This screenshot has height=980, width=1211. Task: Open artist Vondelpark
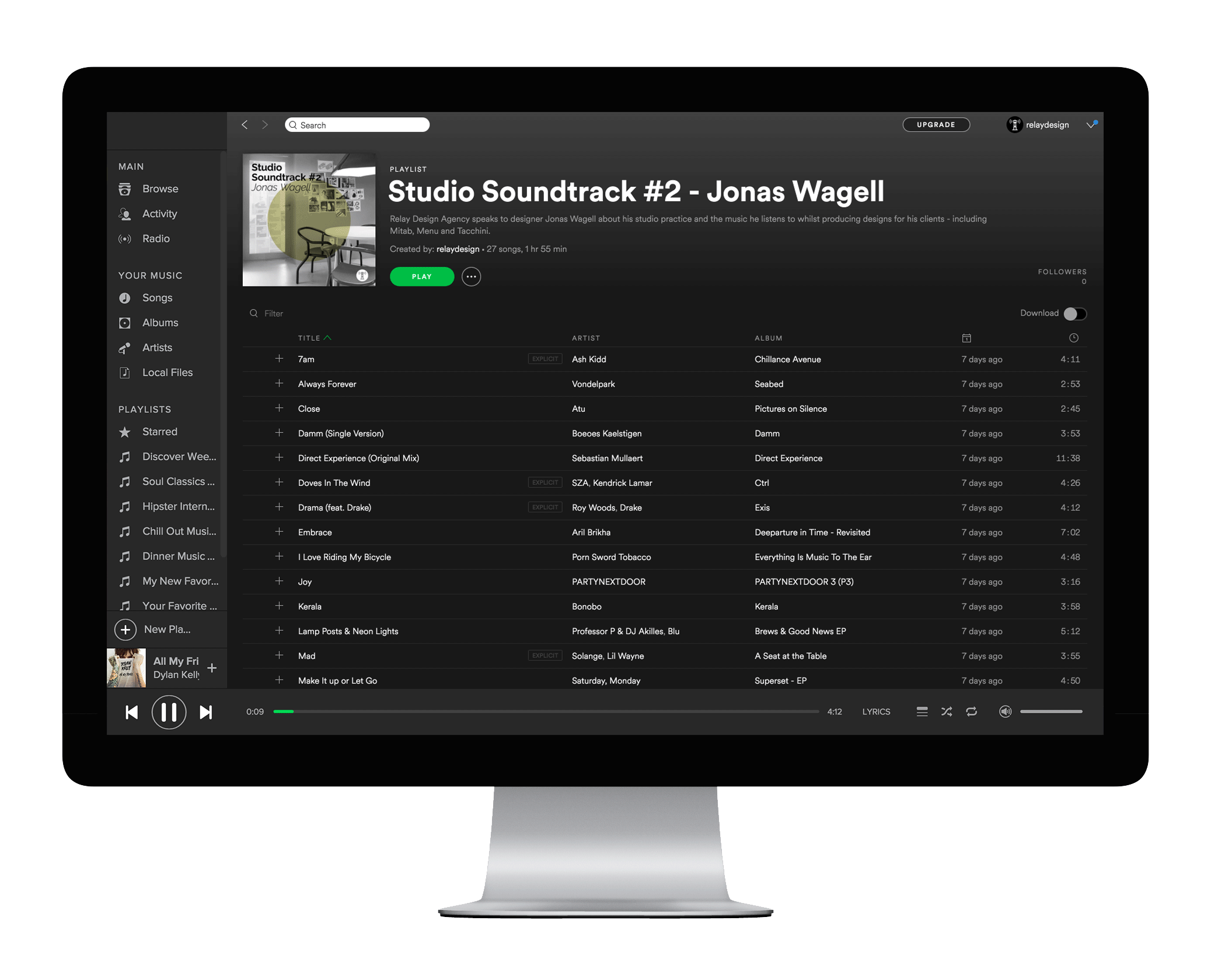[593, 384]
